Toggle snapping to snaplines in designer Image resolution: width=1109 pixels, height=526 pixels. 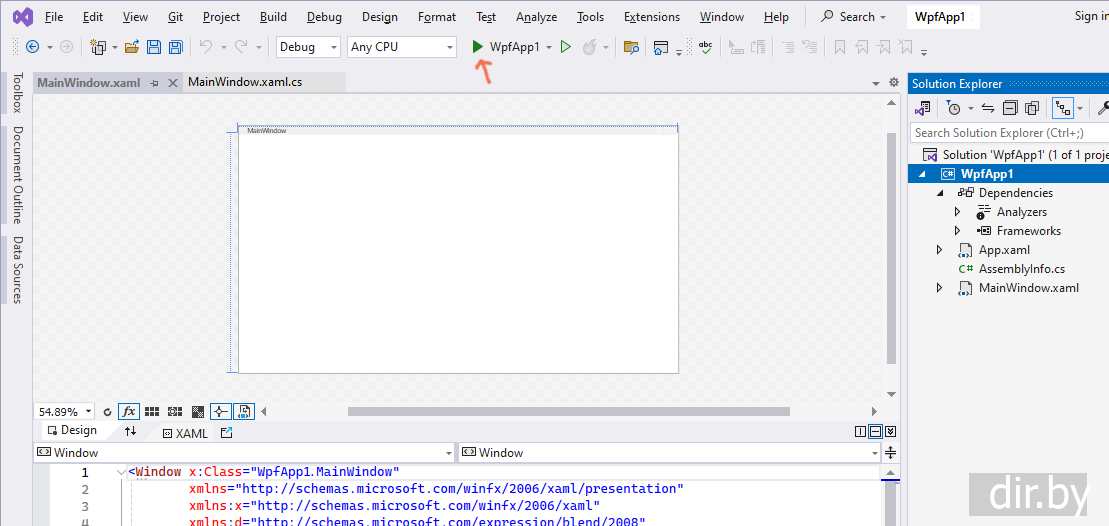pos(221,411)
